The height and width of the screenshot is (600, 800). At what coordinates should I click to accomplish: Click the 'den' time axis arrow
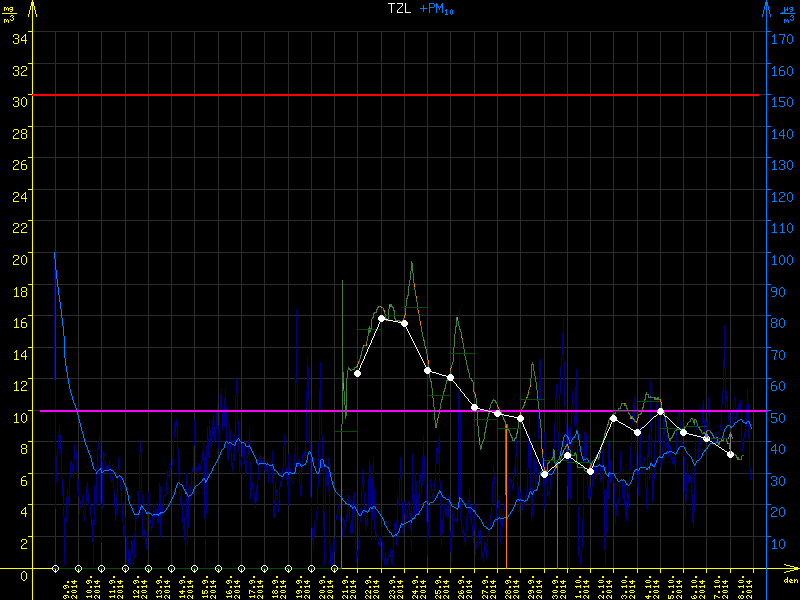point(790,570)
